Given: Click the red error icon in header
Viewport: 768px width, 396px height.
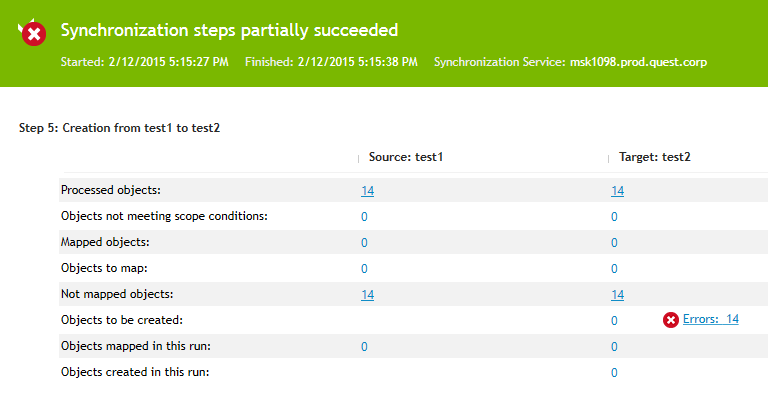Looking at the screenshot, I should (x=34, y=34).
